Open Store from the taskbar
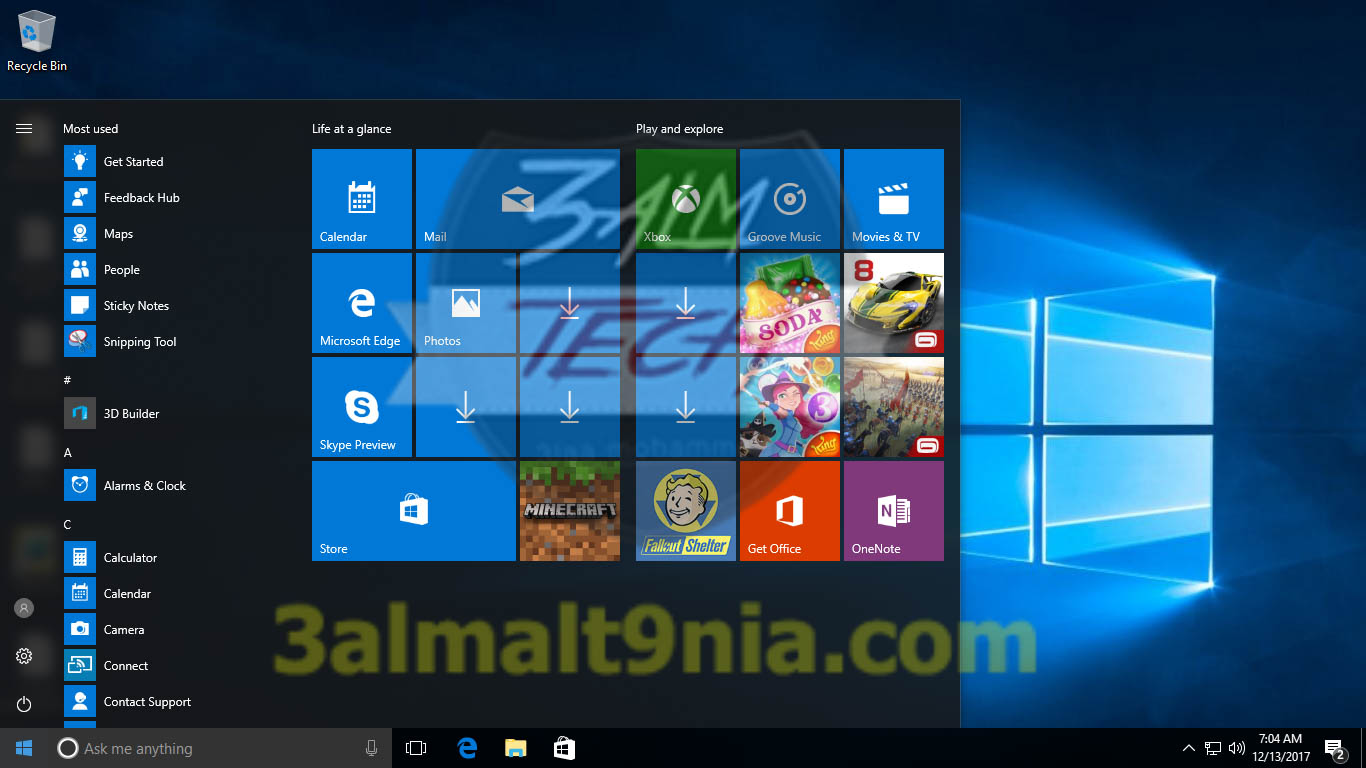The width and height of the screenshot is (1366, 768). point(564,748)
